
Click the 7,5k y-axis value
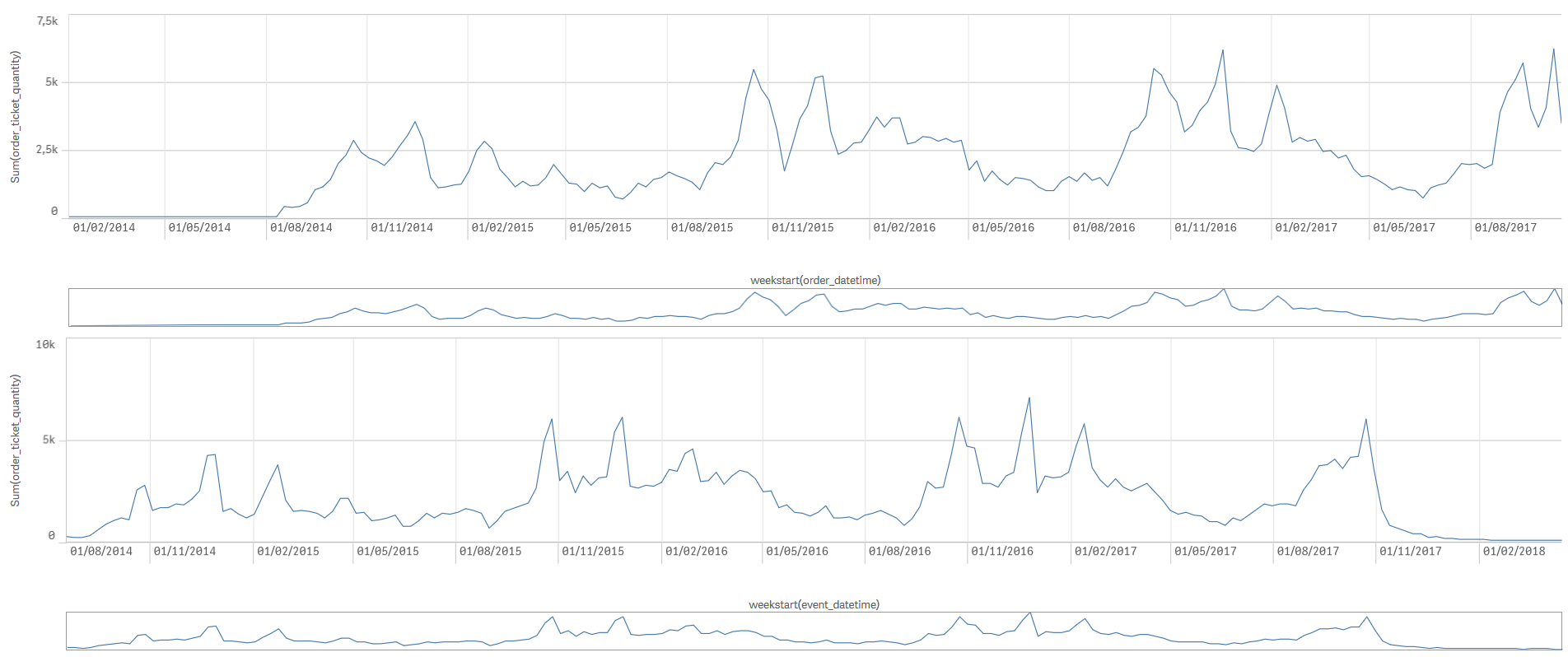coord(47,21)
